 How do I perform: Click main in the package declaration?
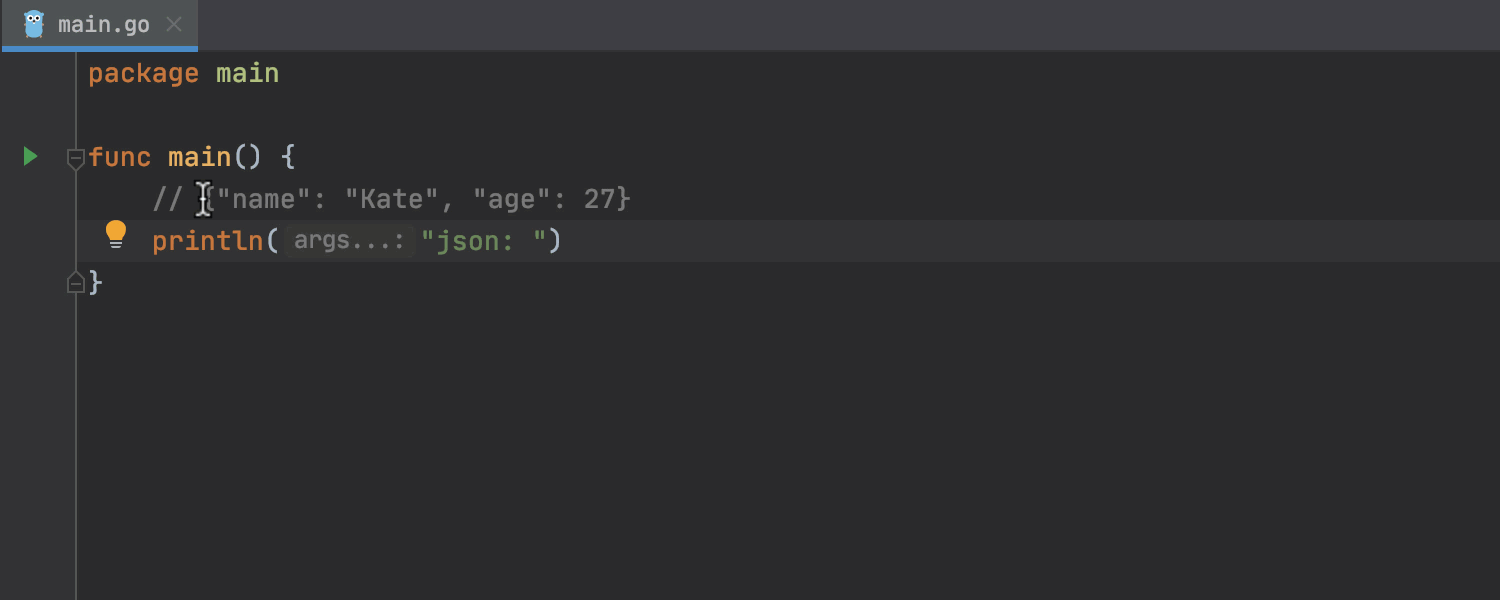tap(247, 74)
